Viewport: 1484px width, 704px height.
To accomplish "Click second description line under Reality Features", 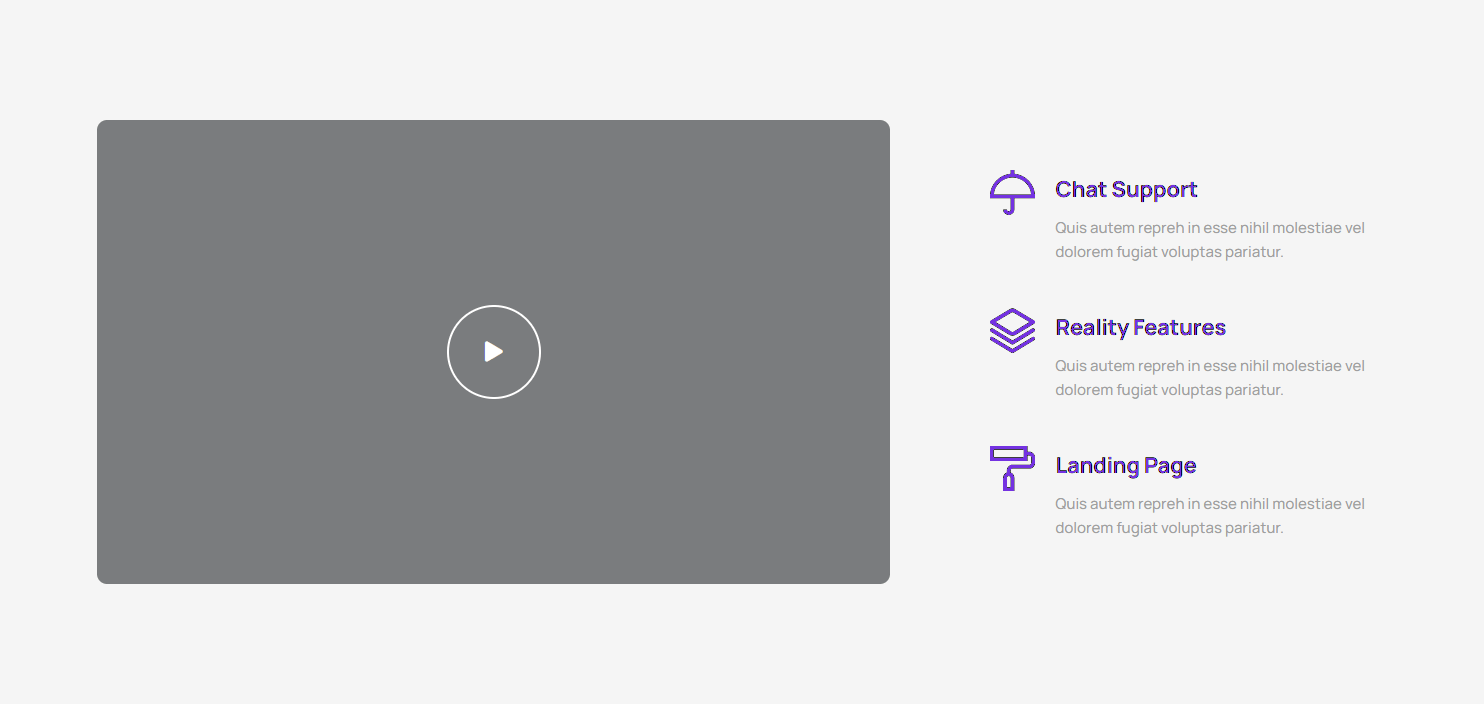I will (1168, 390).
